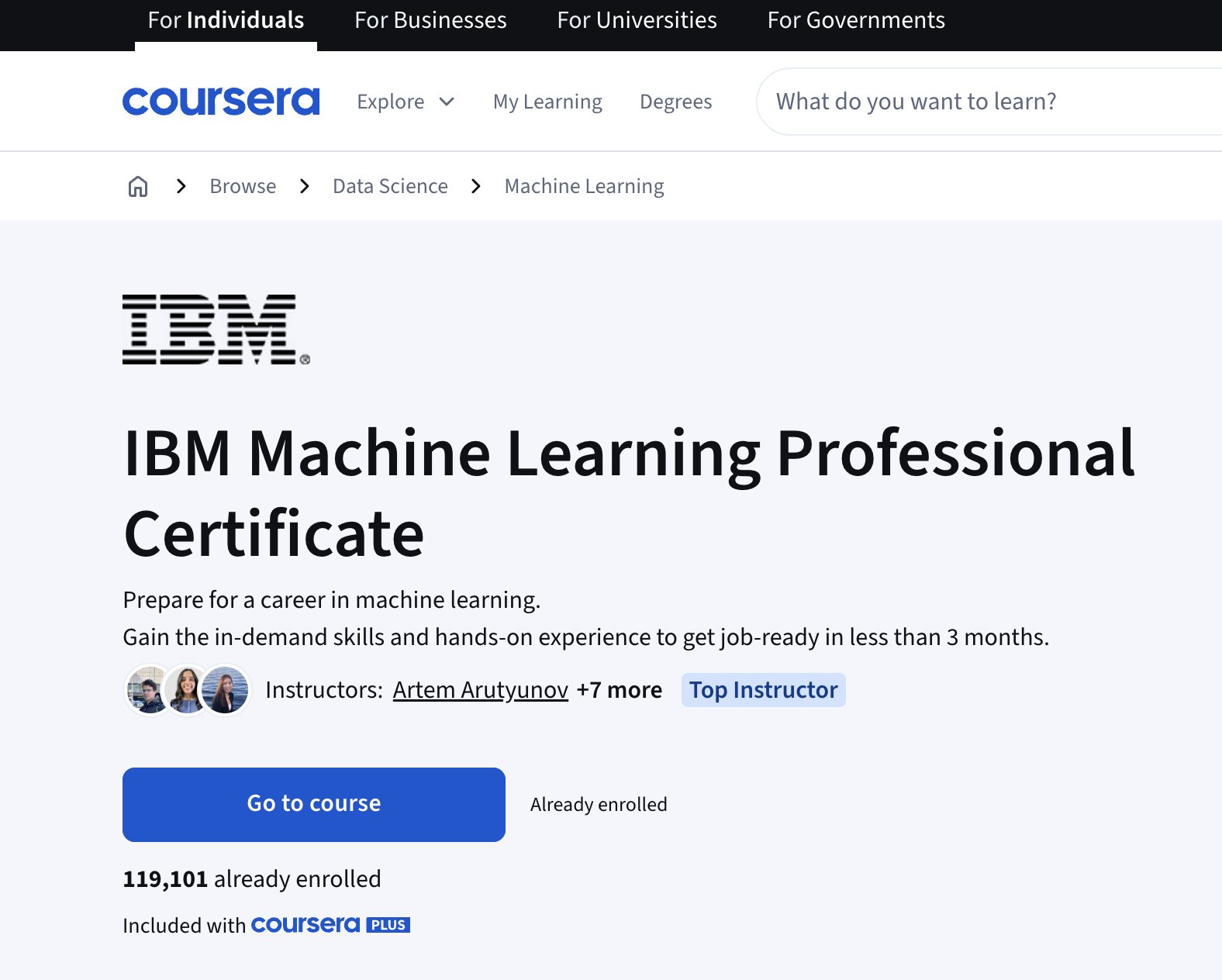
Task: Expand the Explore dropdown menu
Action: [406, 102]
